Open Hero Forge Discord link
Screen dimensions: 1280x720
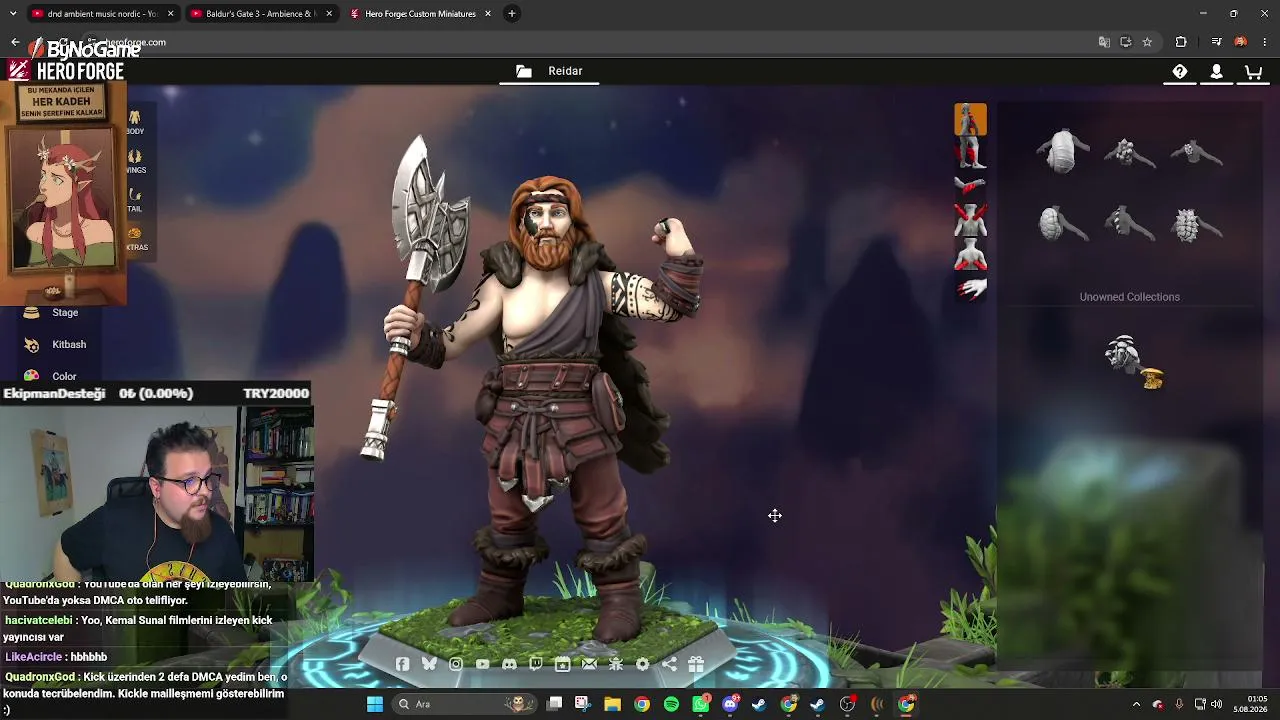click(x=509, y=664)
